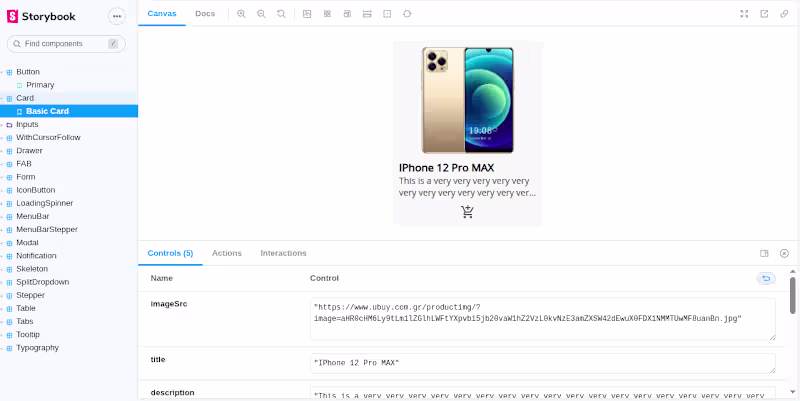Click the title control field
This screenshot has width=800, height=401.
[x=543, y=363]
